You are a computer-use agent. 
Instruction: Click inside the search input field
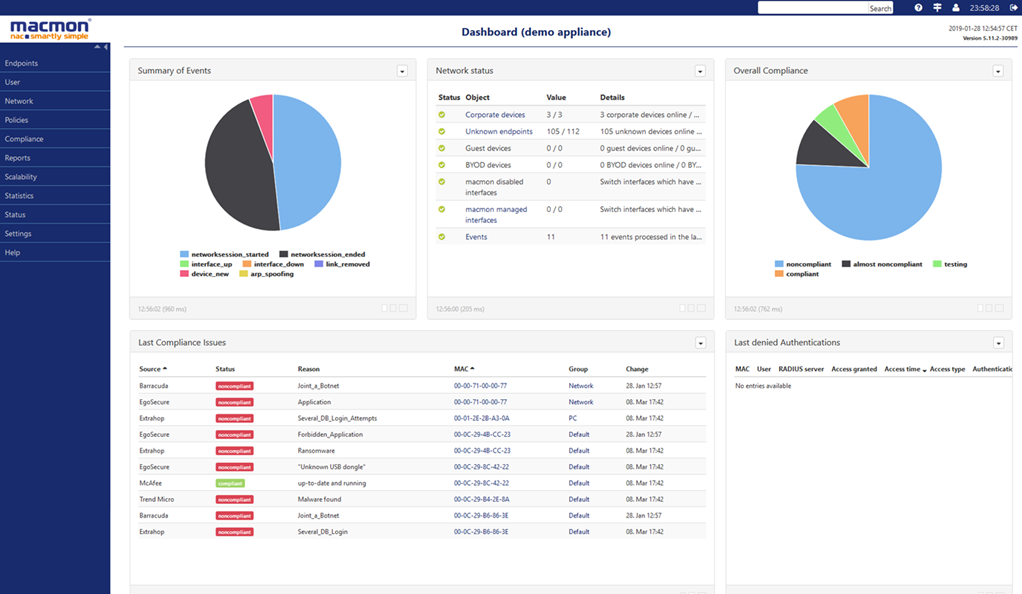[811, 8]
